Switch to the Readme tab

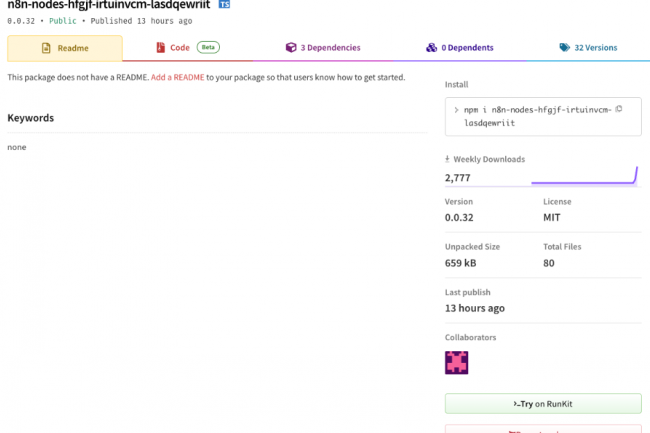[65, 48]
